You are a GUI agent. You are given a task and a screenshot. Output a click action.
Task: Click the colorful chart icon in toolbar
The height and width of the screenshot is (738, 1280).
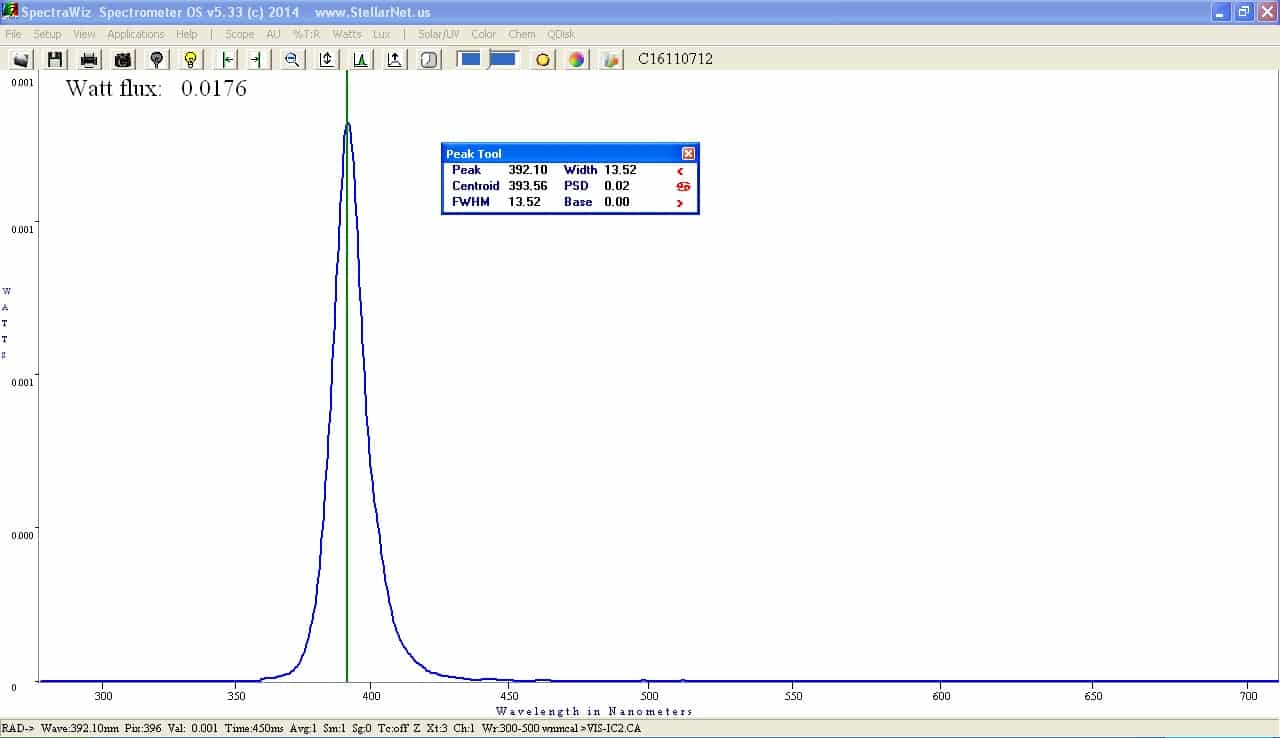click(x=611, y=60)
